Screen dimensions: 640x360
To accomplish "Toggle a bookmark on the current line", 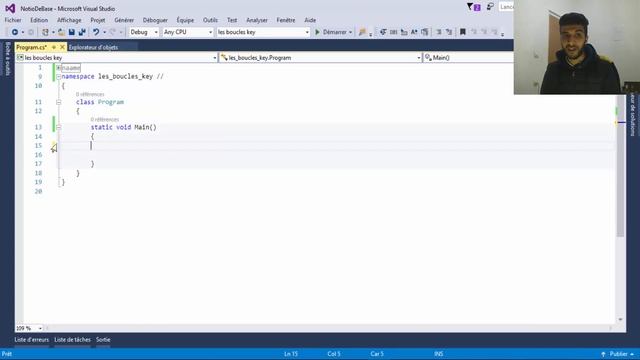I will (x=463, y=32).
